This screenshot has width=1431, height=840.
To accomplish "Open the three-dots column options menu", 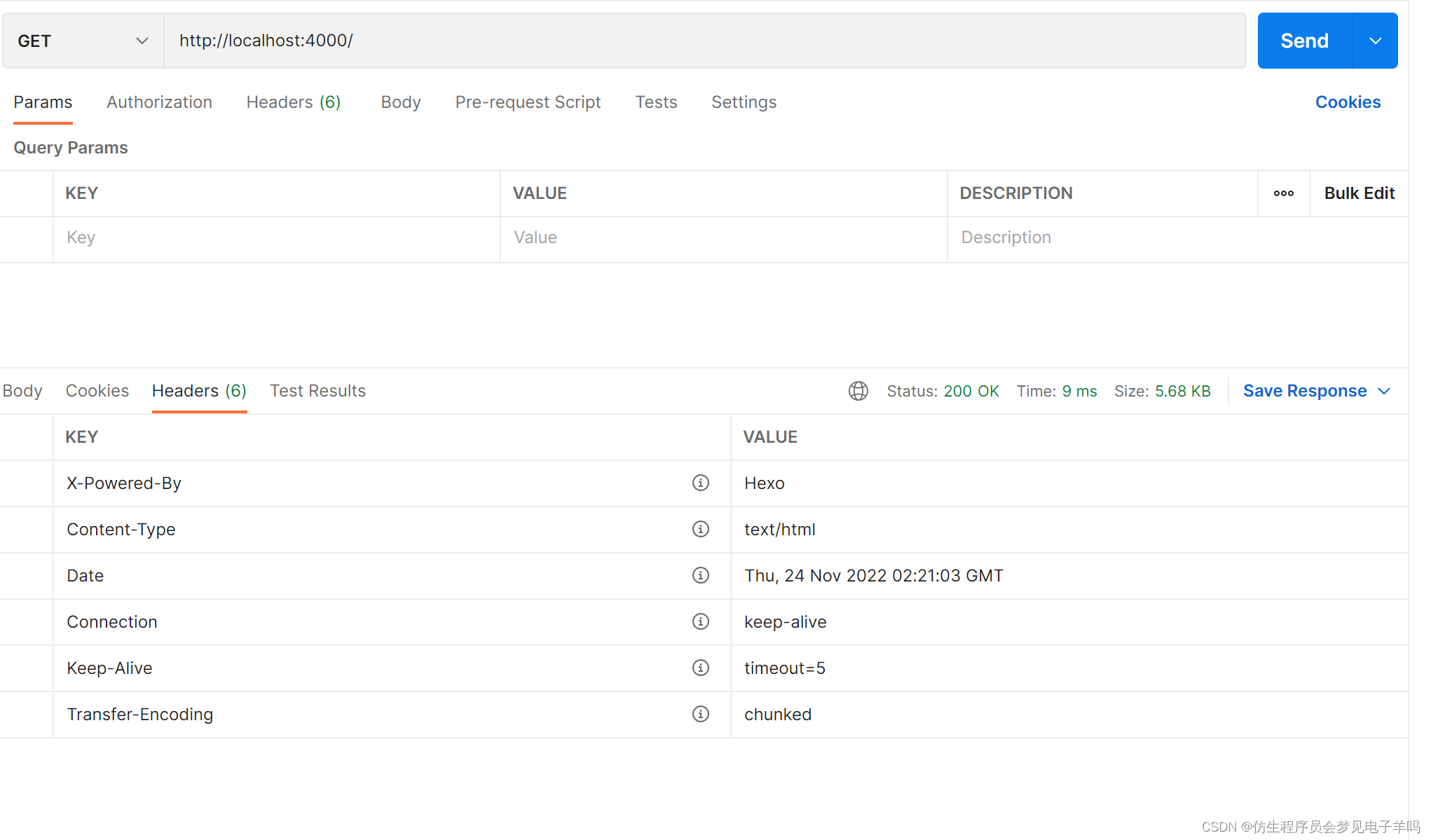I will click(1283, 193).
